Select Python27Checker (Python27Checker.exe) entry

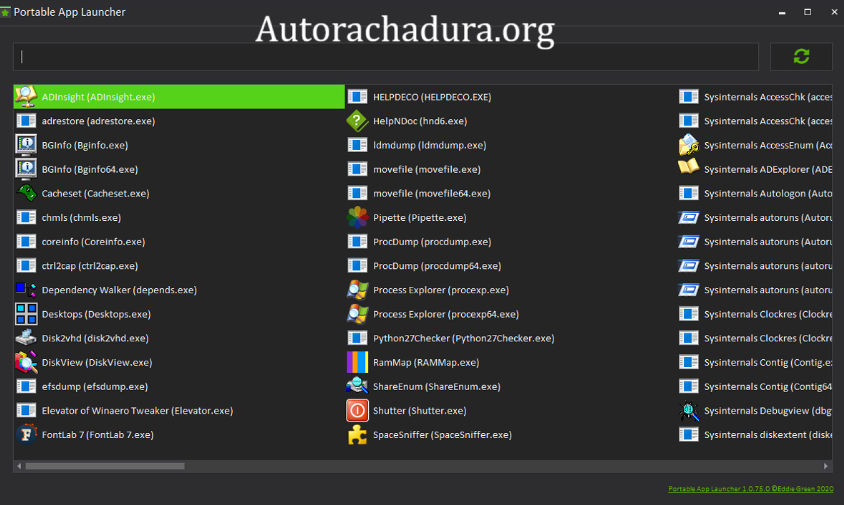click(510, 338)
